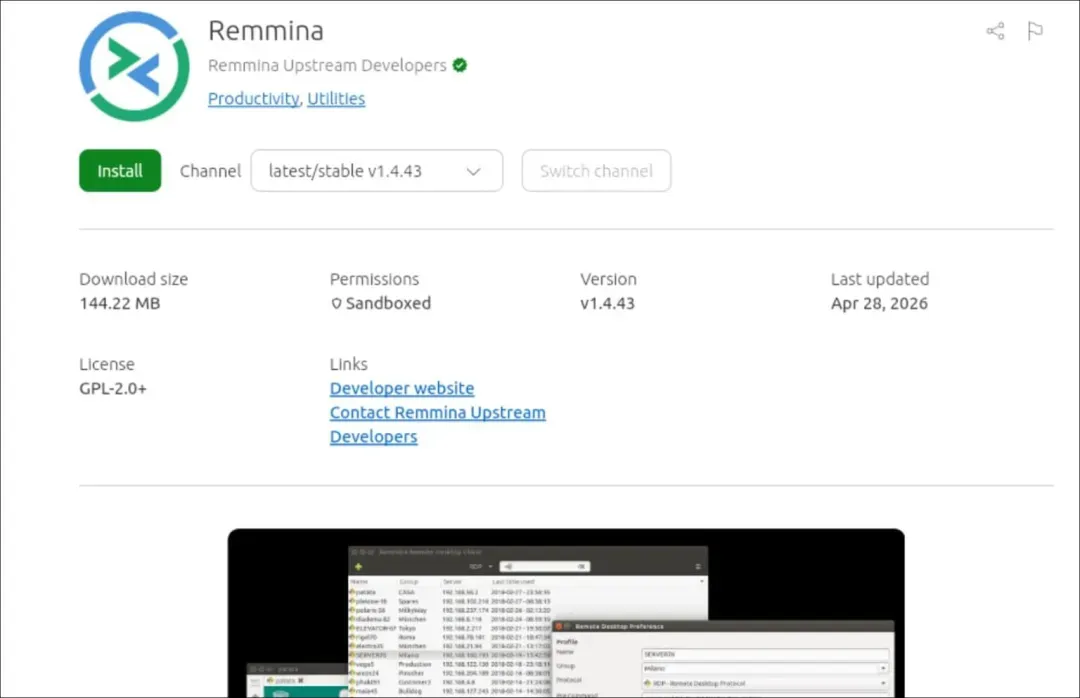Viewport: 1080px width, 698px height.
Task: Click the Permissions label
Action: [374, 279]
